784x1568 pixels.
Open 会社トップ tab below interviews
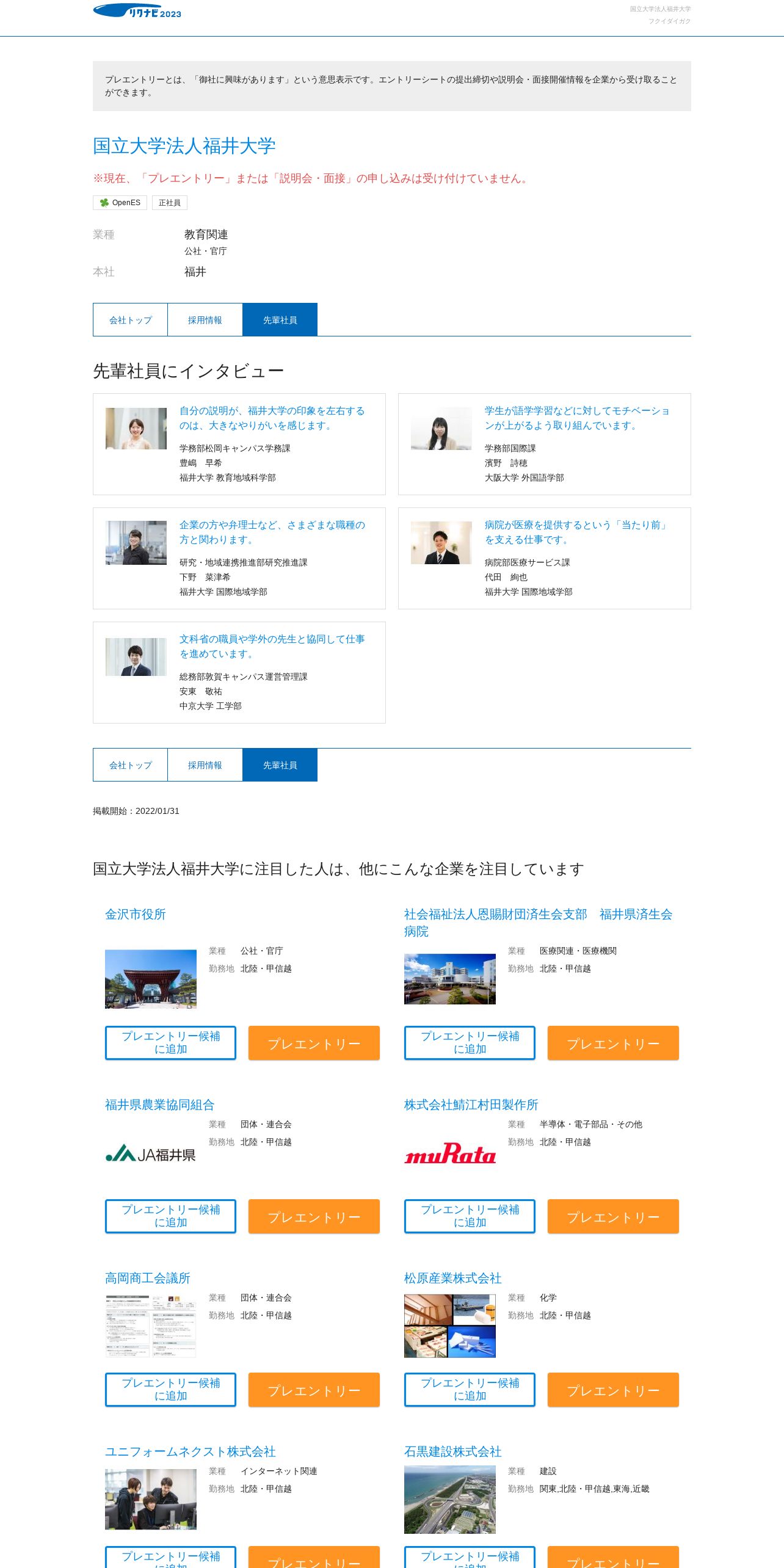pos(130,765)
